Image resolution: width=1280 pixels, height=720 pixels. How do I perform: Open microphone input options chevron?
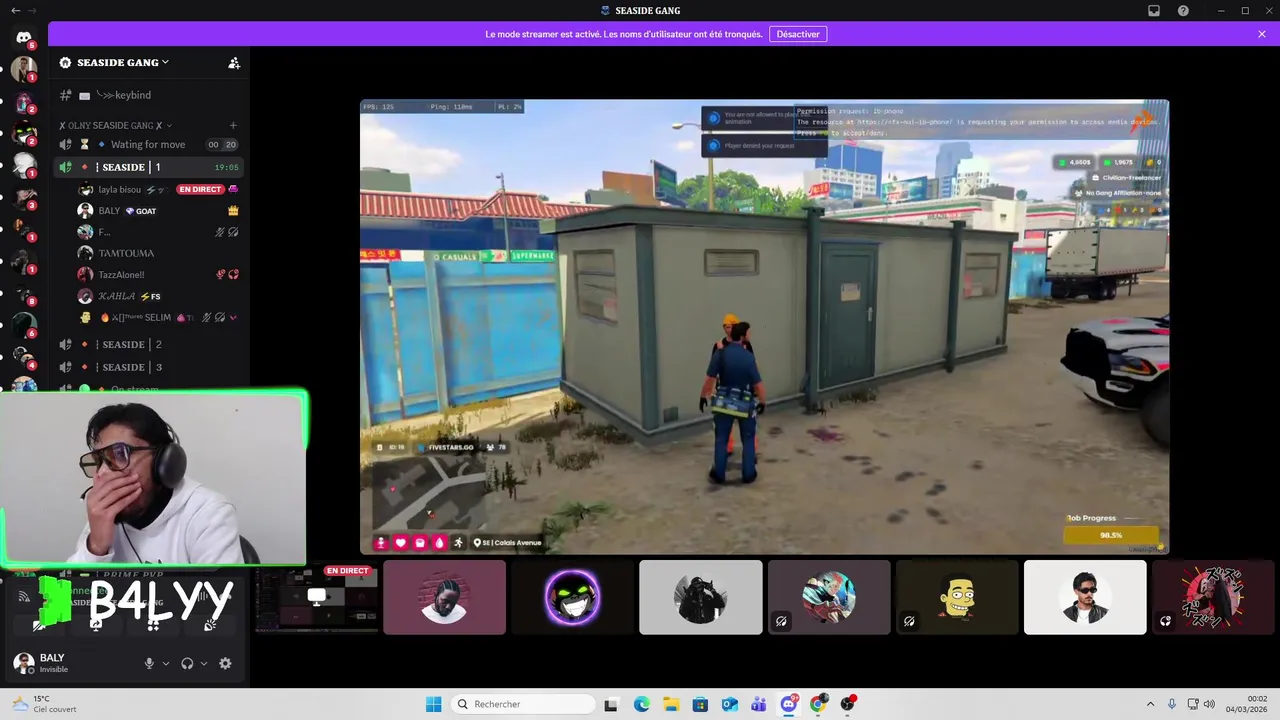point(166,663)
